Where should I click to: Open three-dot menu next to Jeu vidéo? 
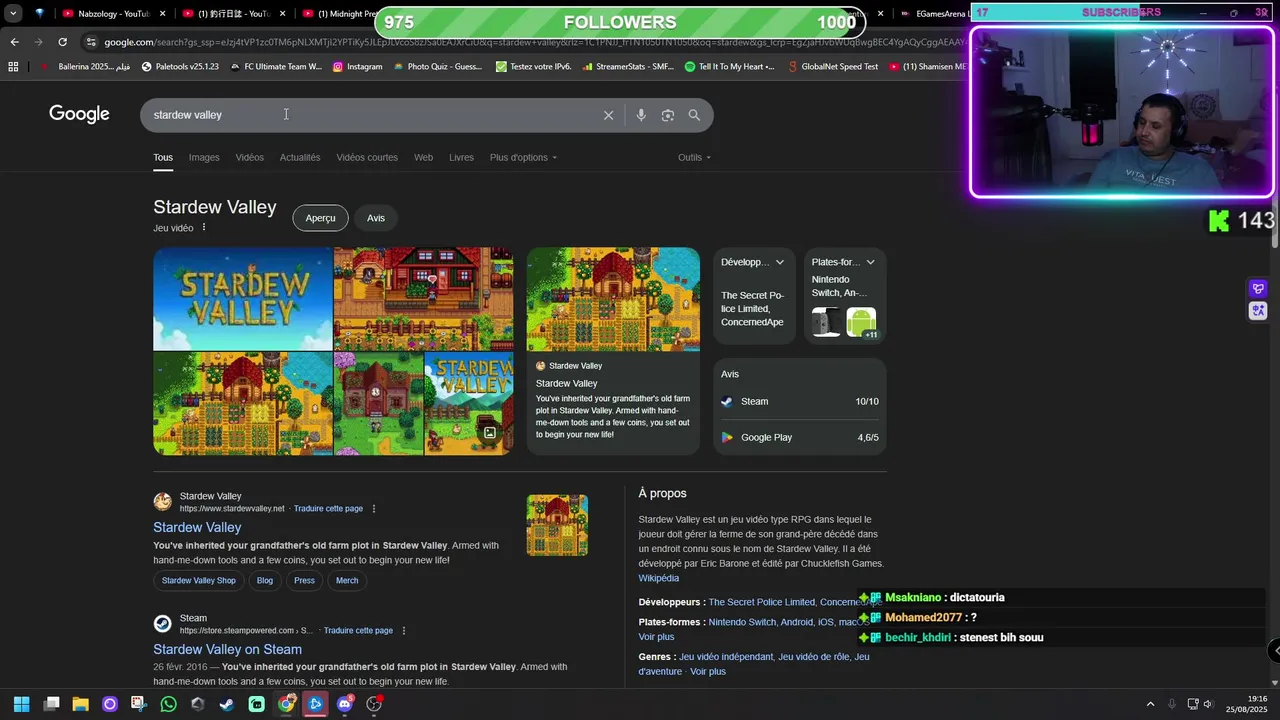point(204,228)
